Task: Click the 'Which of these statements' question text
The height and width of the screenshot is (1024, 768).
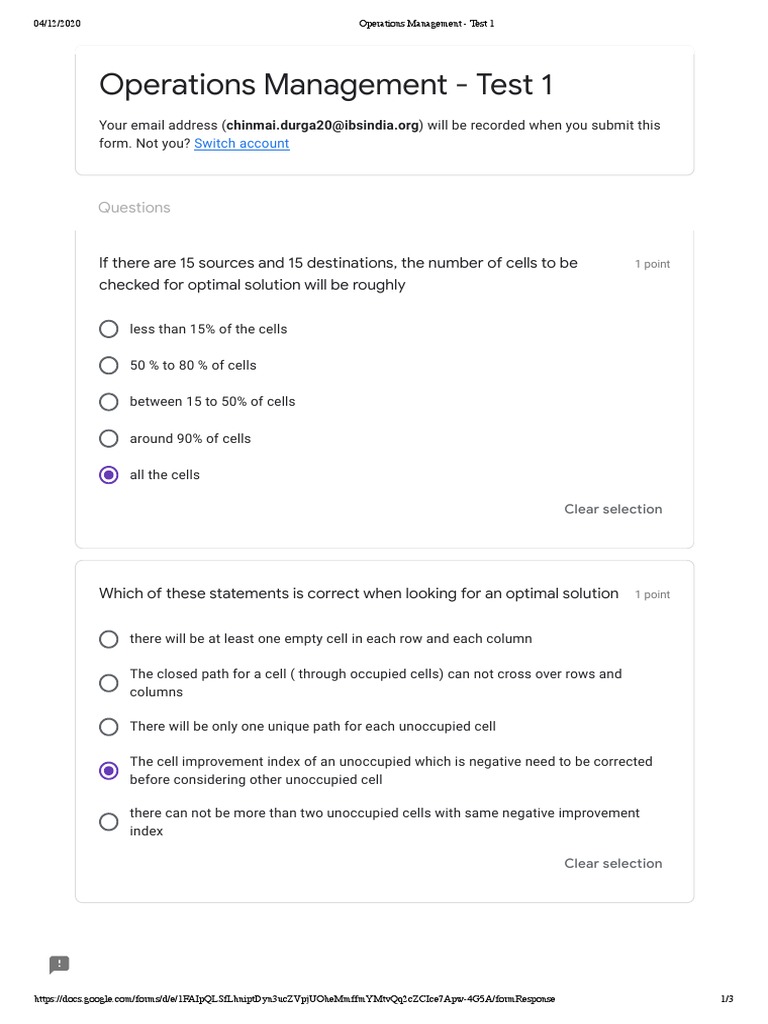Action: 358,593
